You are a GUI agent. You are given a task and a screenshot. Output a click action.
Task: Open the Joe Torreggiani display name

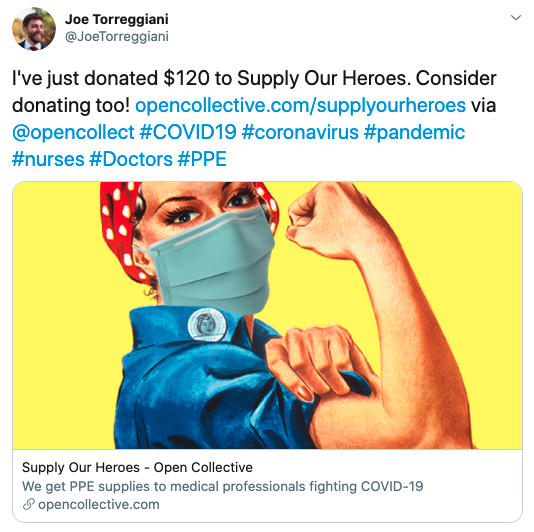tap(116, 19)
